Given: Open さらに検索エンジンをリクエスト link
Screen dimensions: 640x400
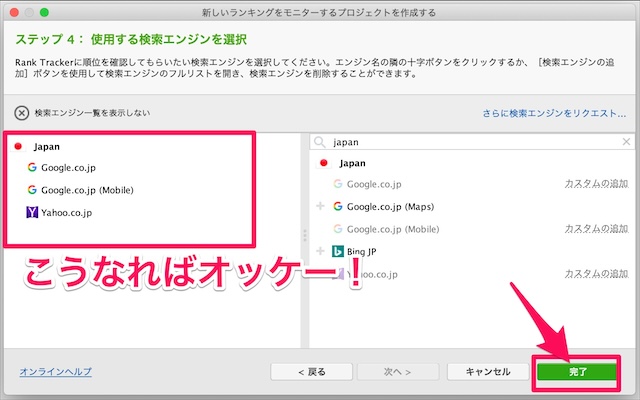Looking at the screenshot, I should coord(554,113).
